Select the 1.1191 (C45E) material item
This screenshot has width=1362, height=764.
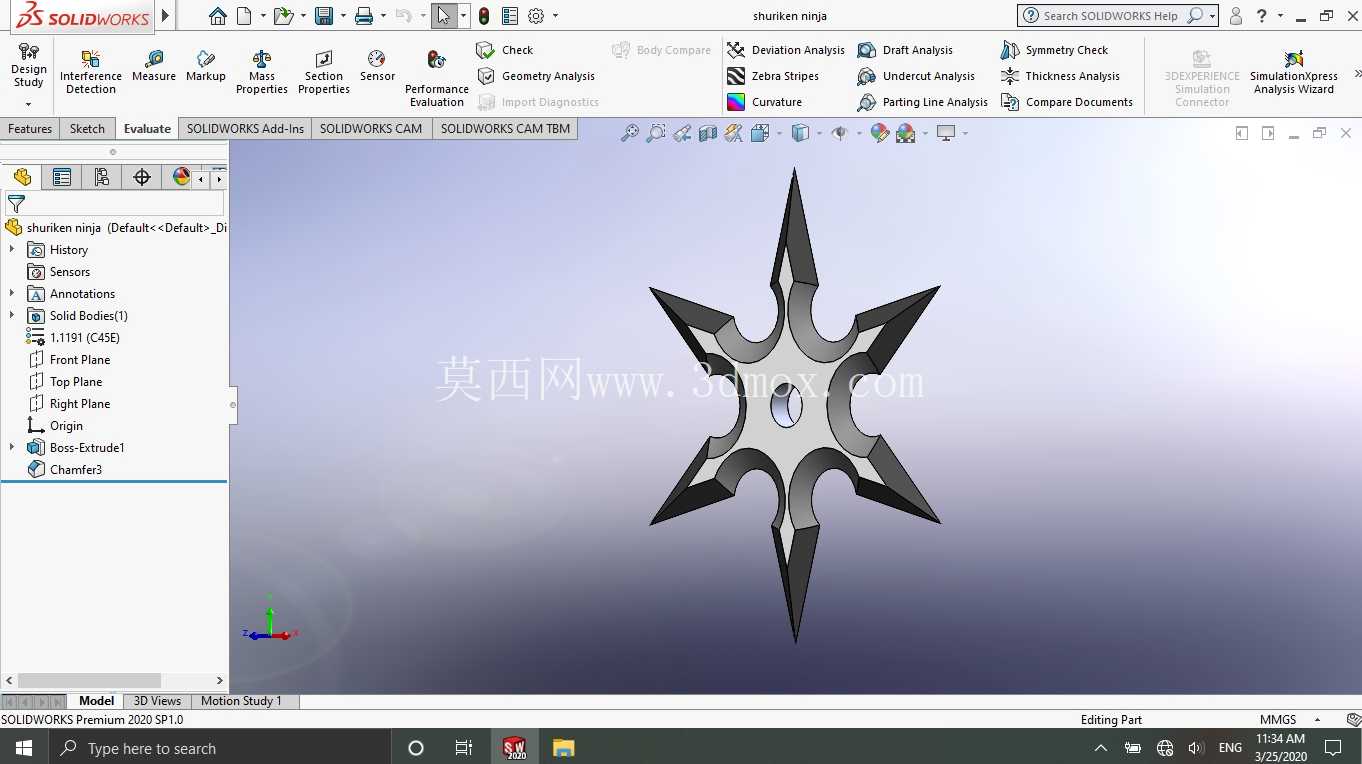coord(73,338)
